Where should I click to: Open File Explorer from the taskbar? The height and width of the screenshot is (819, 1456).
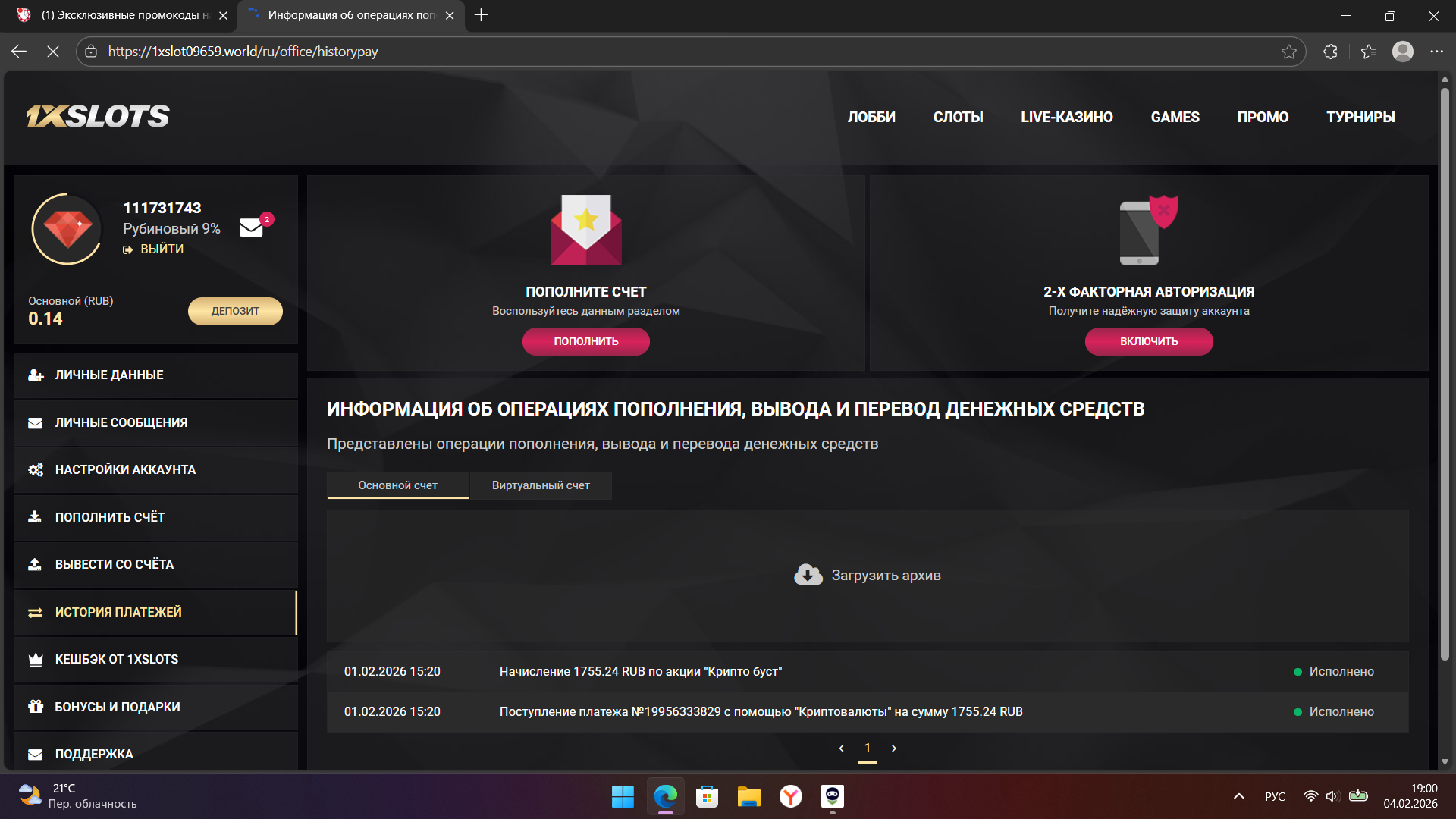pyautogui.click(x=748, y=797)
